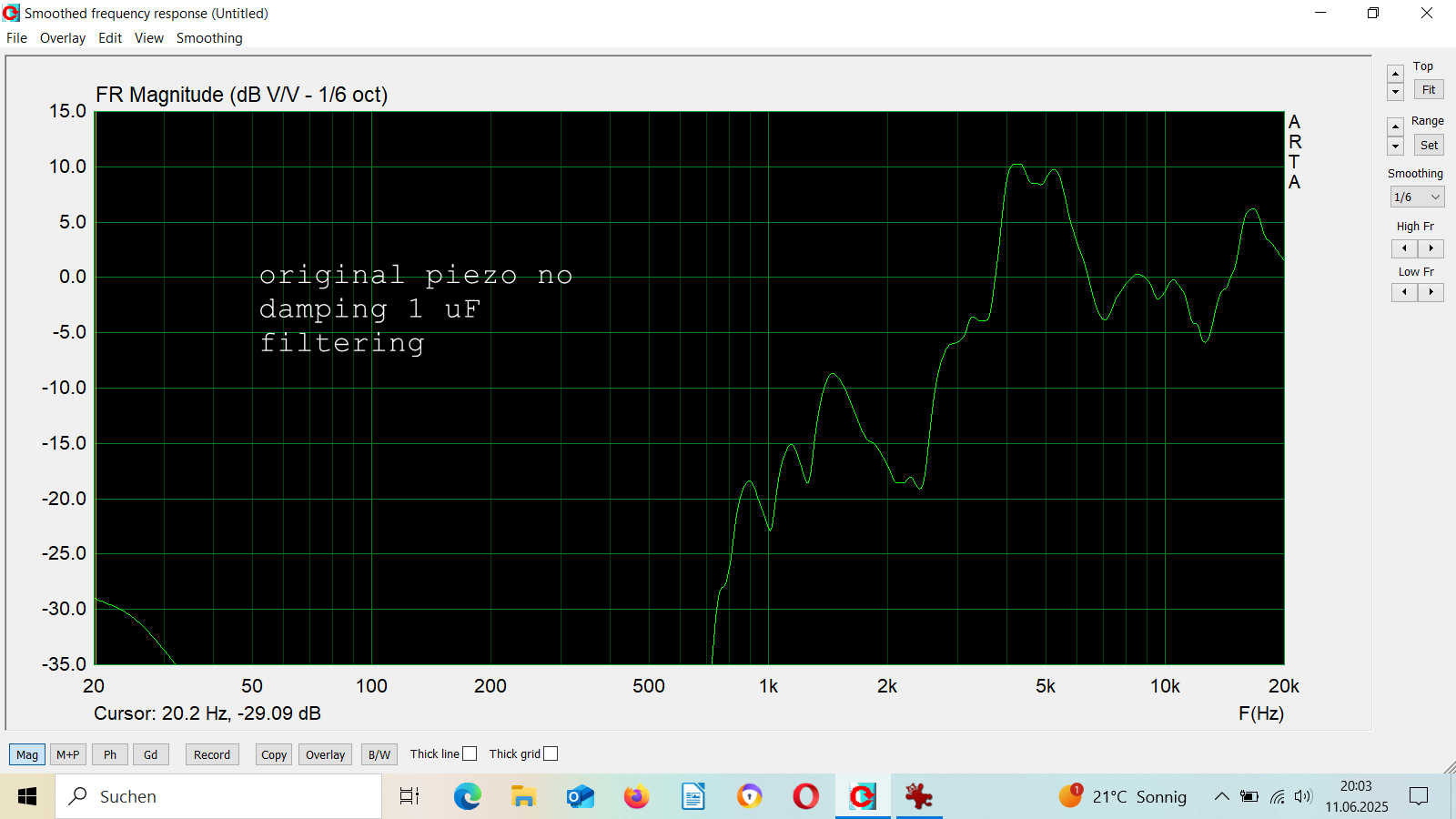Open the Windows Start menu
Screen dimensions: 1456x819
[27, 796]
